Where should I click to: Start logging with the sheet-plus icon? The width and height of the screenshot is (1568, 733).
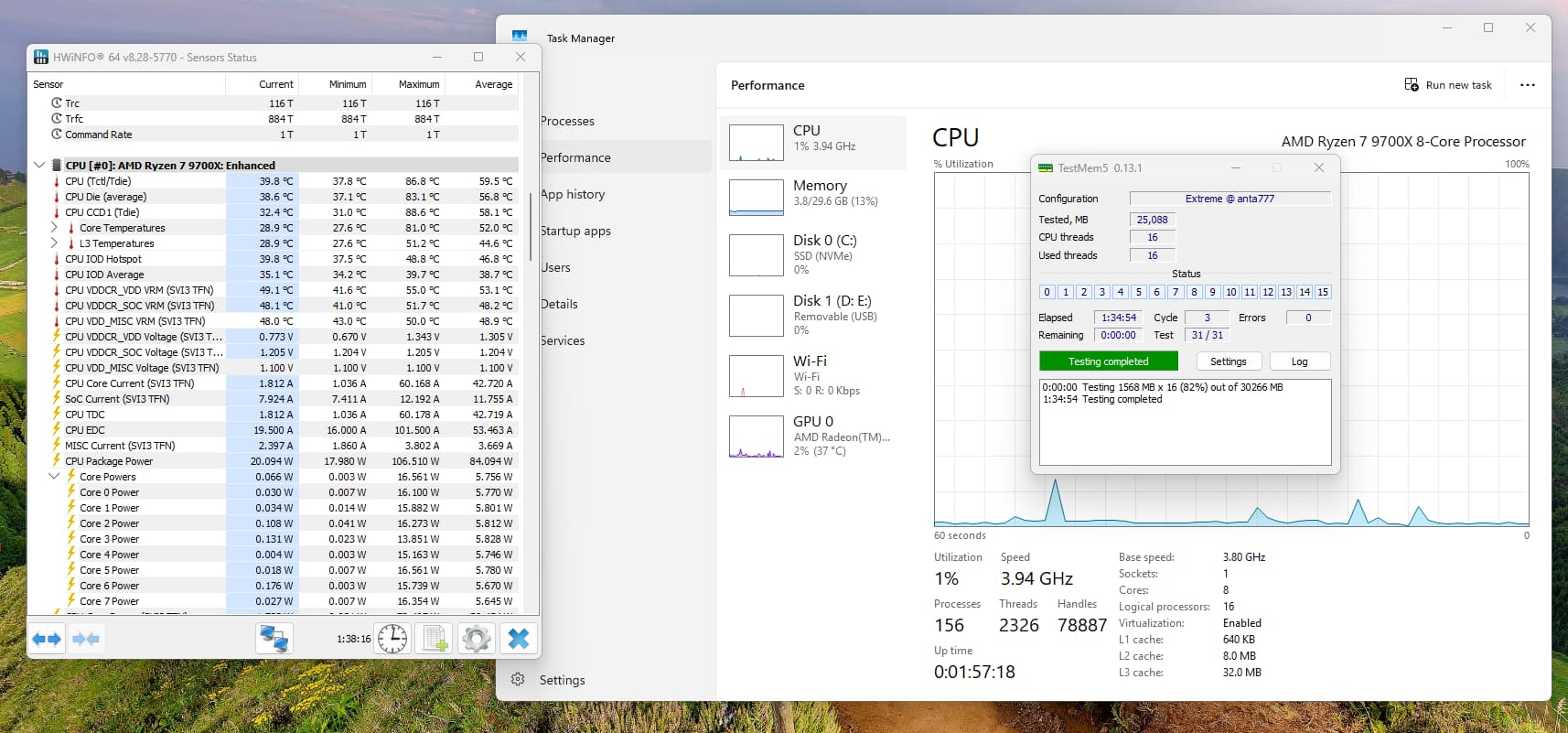pyautogui.click(x=435, y=639)
